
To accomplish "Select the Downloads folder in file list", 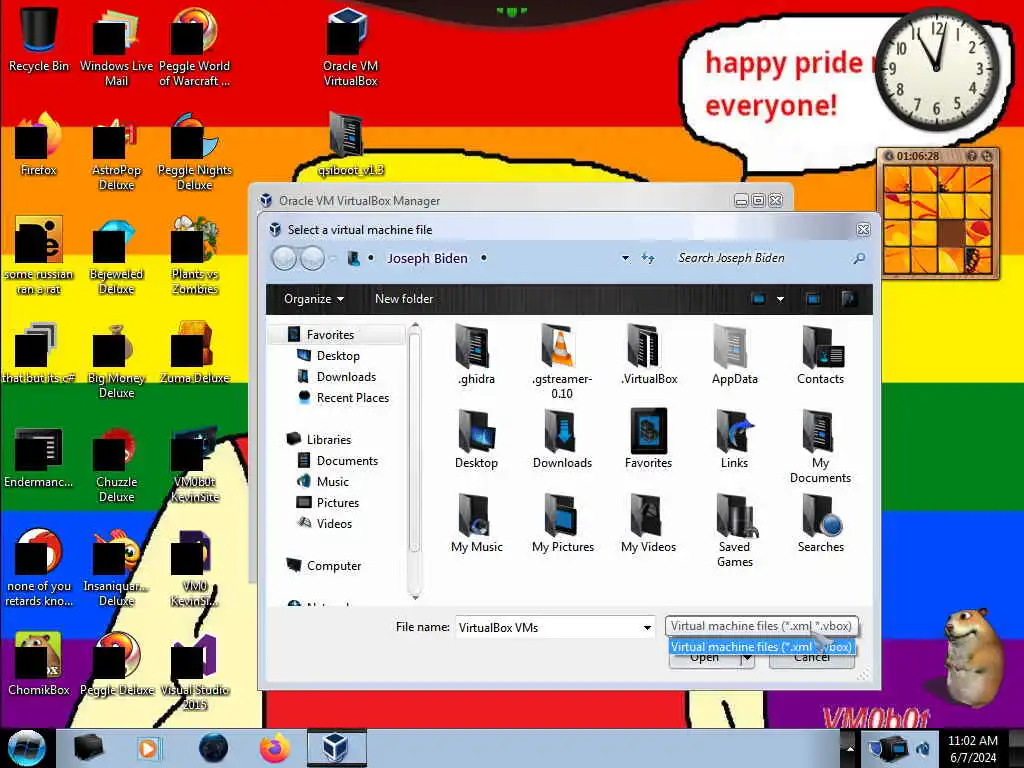I will [562, 439].
